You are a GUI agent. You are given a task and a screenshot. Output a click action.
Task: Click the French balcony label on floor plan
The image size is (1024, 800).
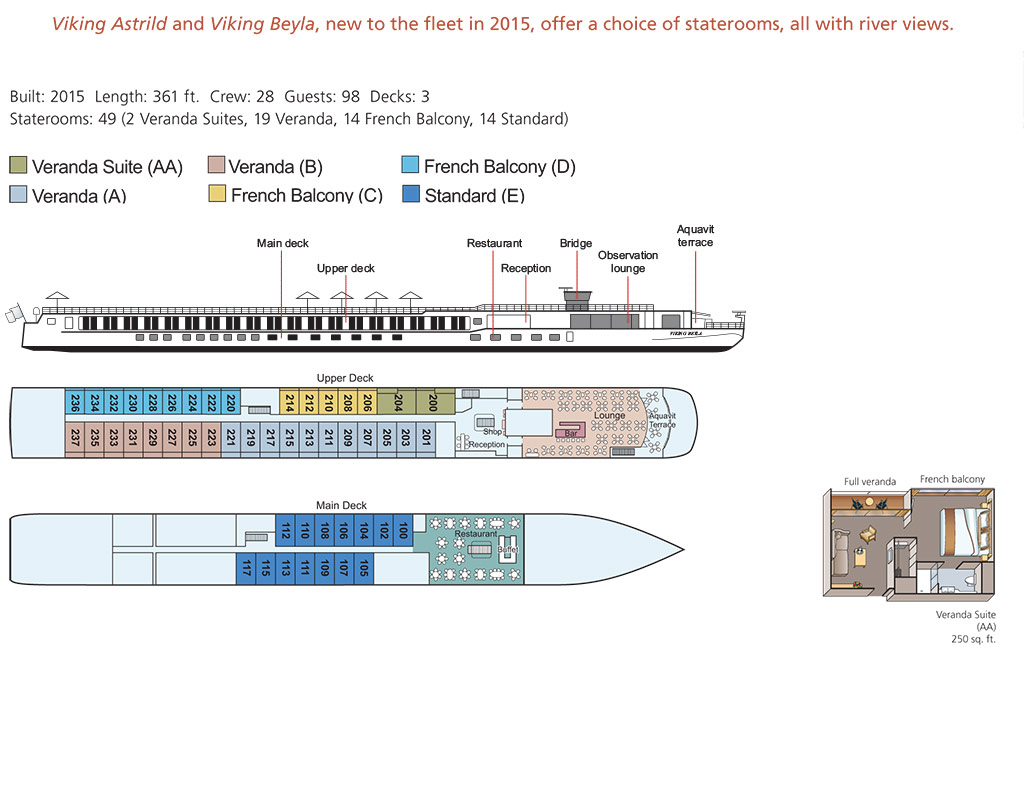tap(952, 479)
